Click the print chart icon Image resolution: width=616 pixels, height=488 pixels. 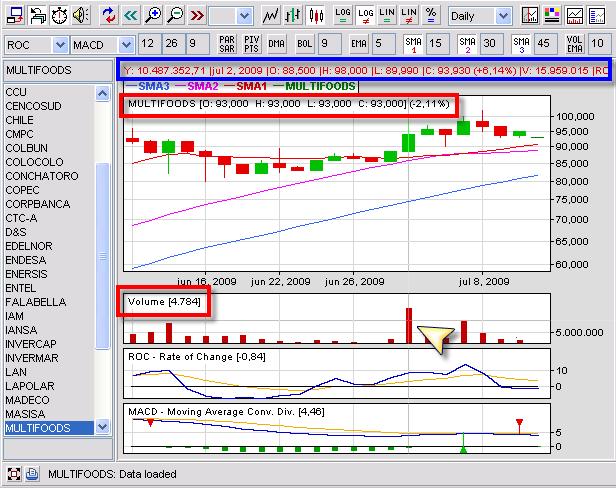[37, 15]
